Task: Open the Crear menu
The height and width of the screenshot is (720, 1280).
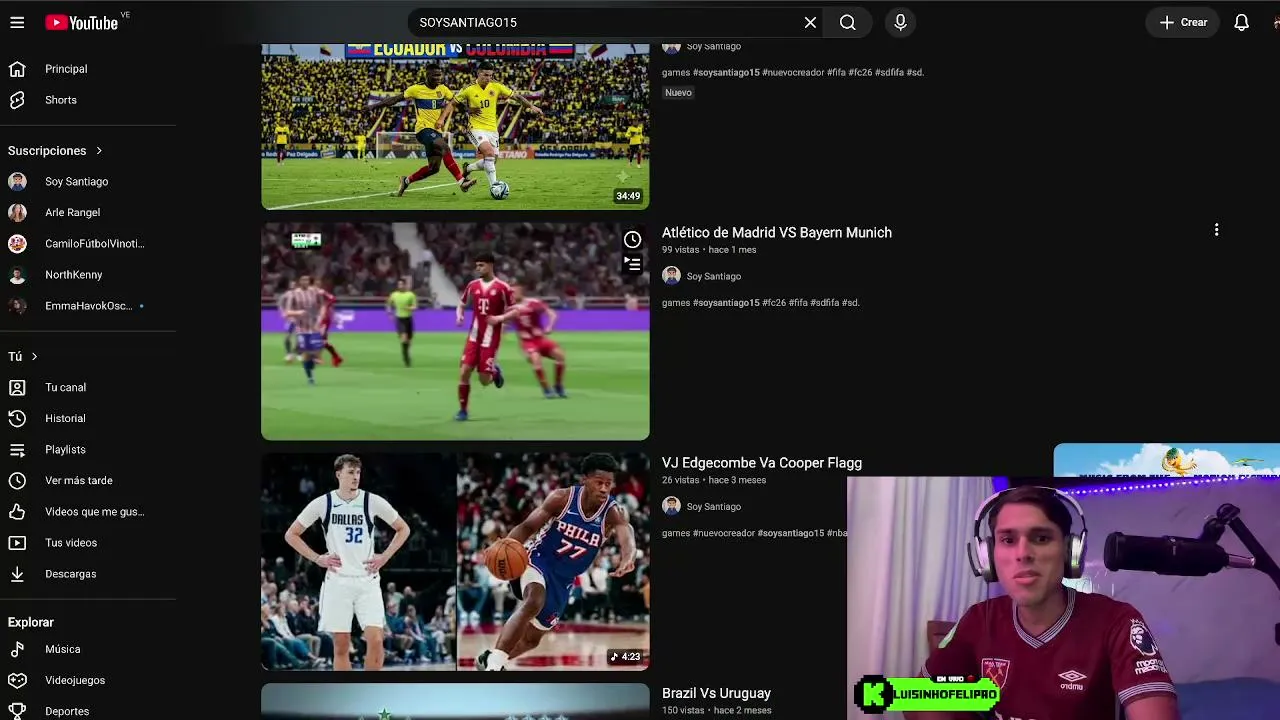Action: tap(1183, 22)
